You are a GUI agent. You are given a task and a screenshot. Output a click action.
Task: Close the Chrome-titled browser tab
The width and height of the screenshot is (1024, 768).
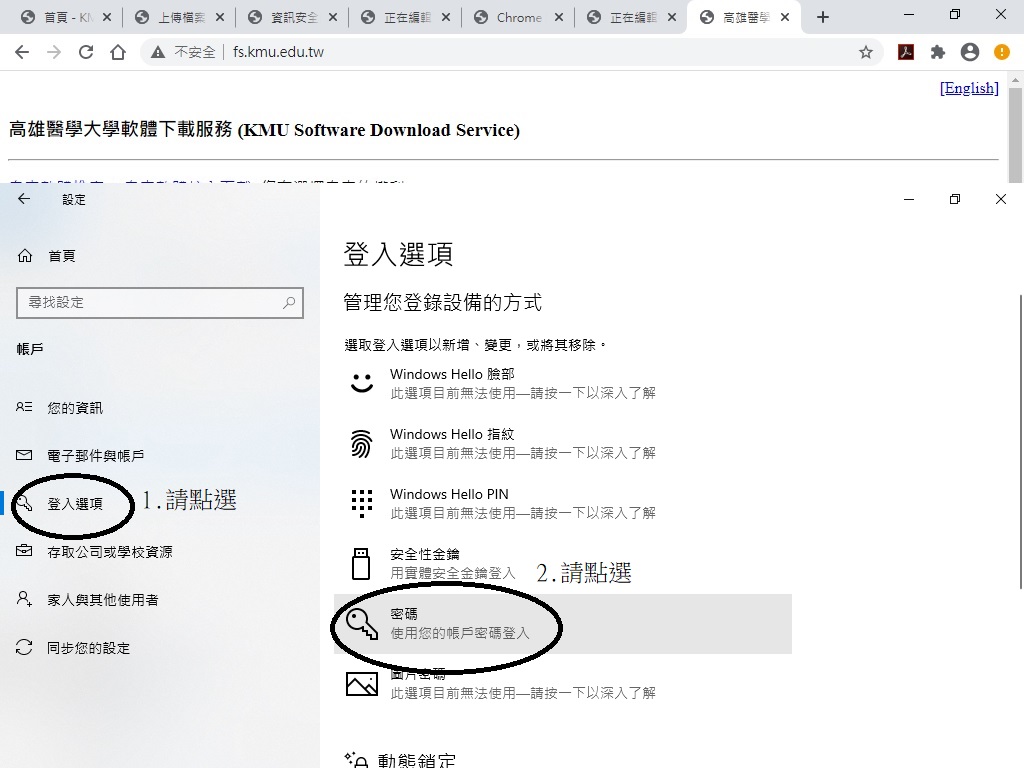click(x=559, y=18)
